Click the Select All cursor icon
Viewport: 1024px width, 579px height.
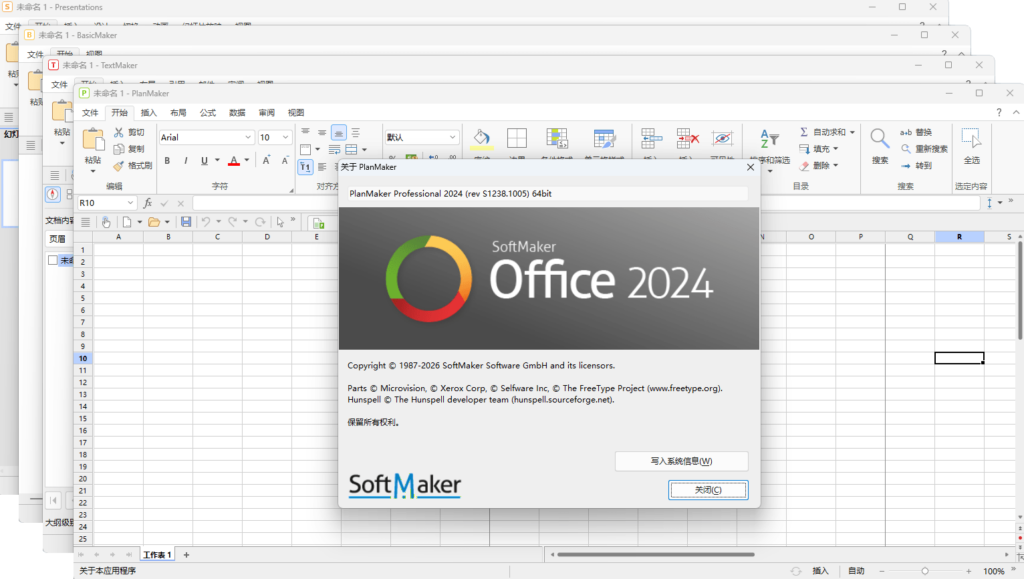(971, 138)
